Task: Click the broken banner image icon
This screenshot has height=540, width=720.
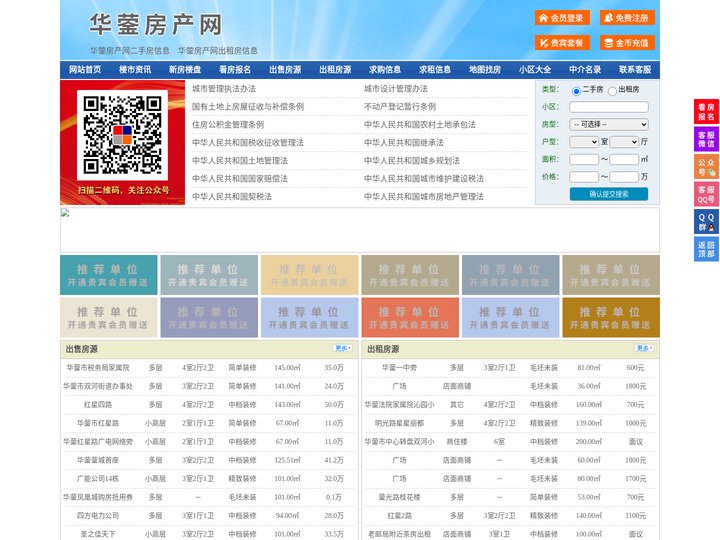Action: tap(65, 213)
